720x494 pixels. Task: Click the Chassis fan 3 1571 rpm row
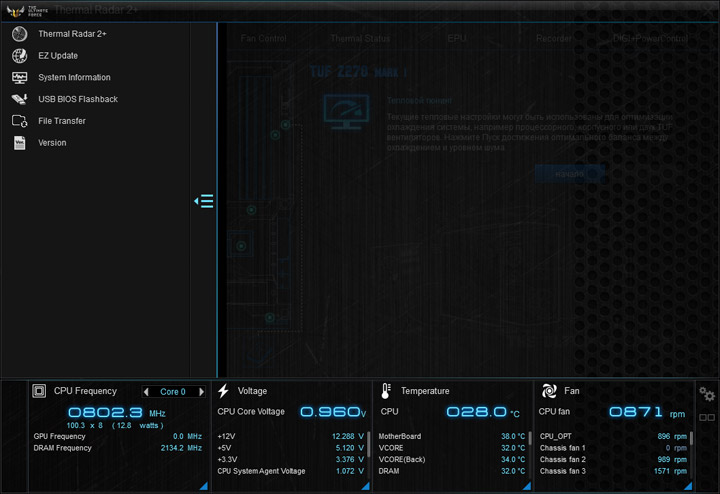coord(613,471)
